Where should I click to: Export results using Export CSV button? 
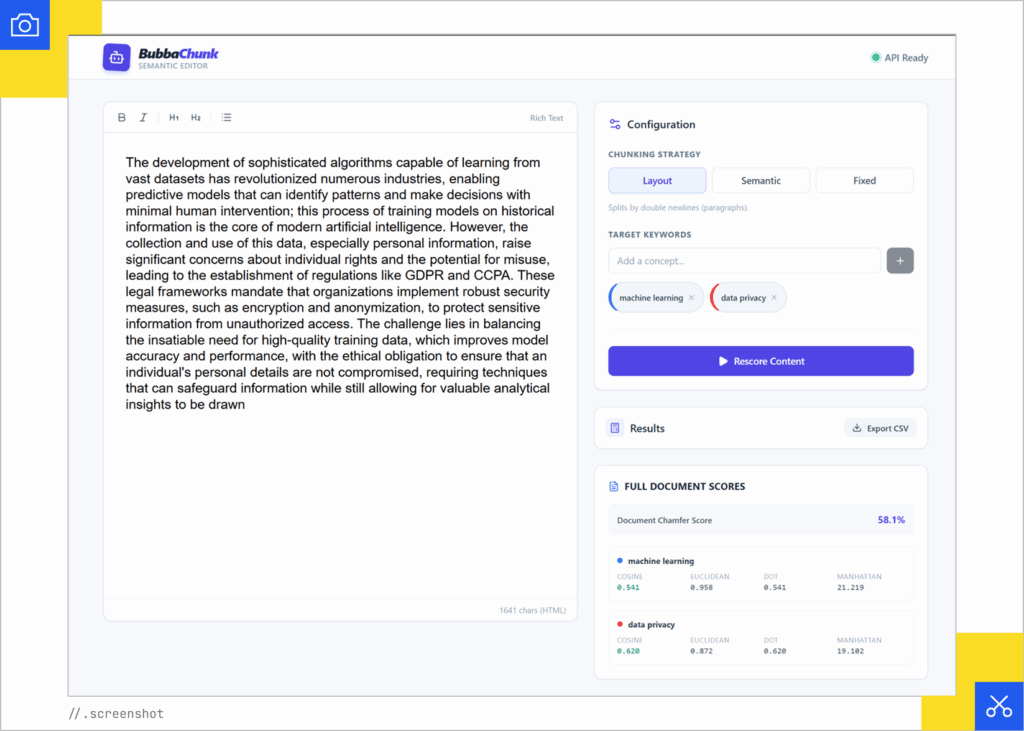coord(880,428)
